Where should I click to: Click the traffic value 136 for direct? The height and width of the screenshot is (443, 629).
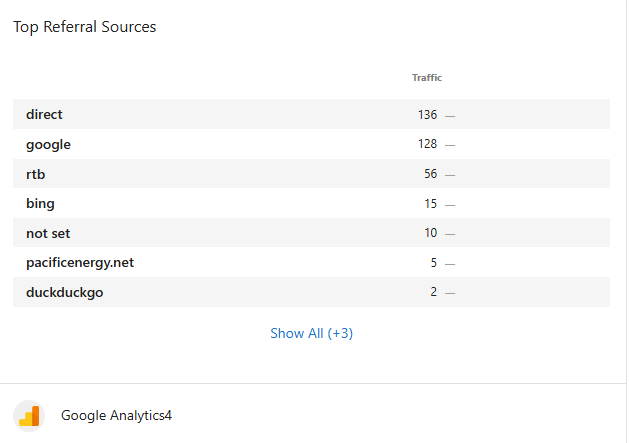(x=427, y=115)
